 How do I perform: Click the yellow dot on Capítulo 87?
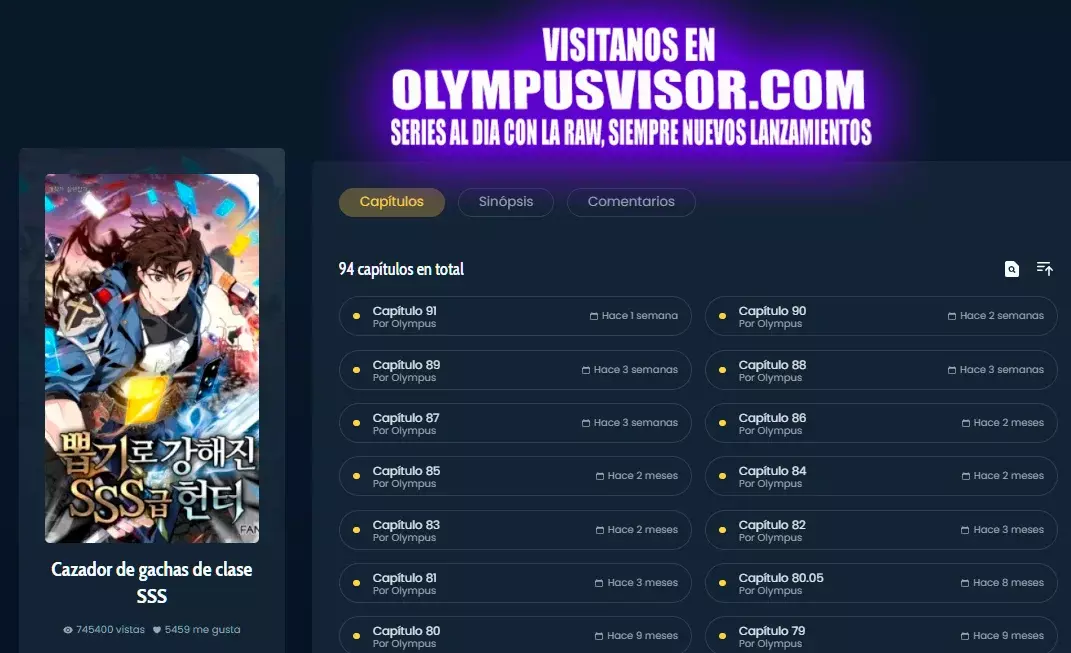(x=356, y=423)
